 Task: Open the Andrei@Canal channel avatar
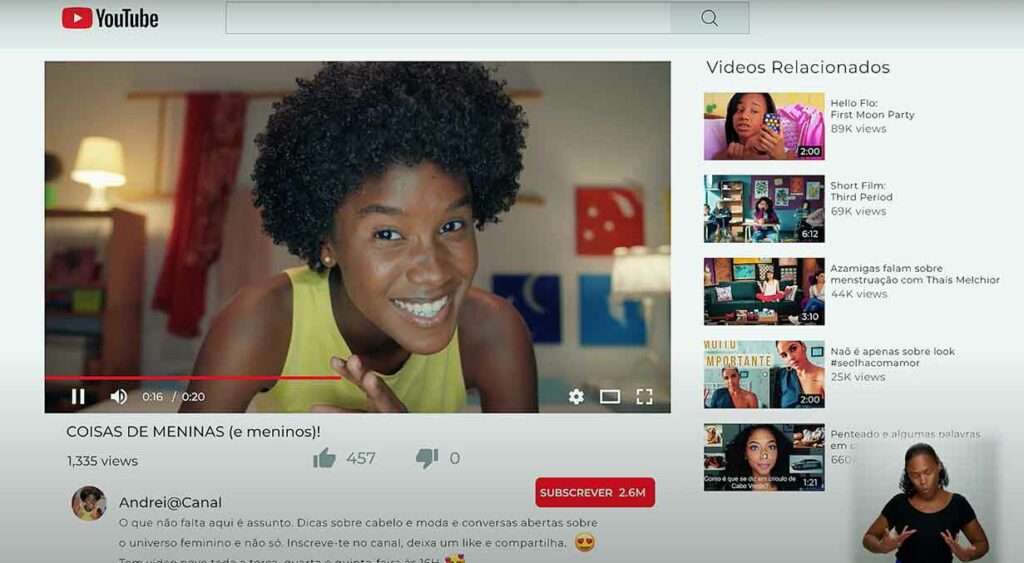tap(89, 503)
